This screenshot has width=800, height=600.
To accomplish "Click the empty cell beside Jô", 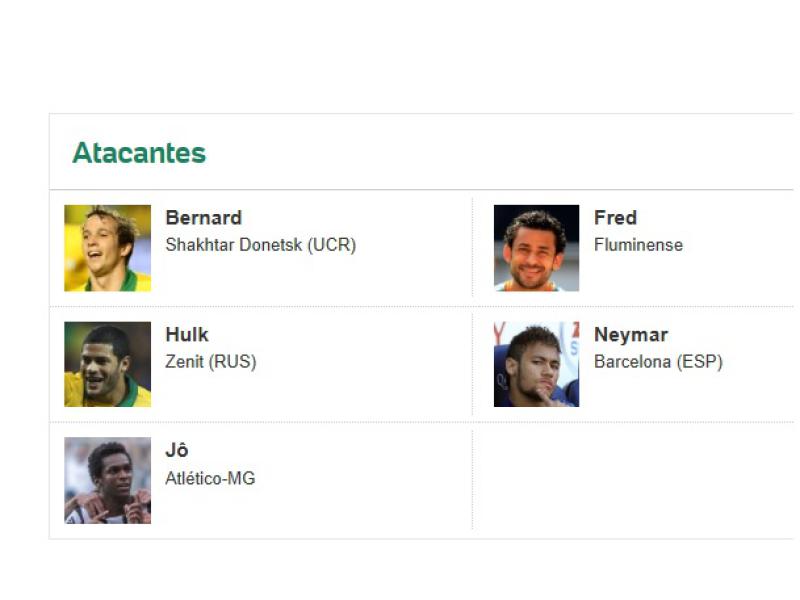I will (x=632, y=480).
